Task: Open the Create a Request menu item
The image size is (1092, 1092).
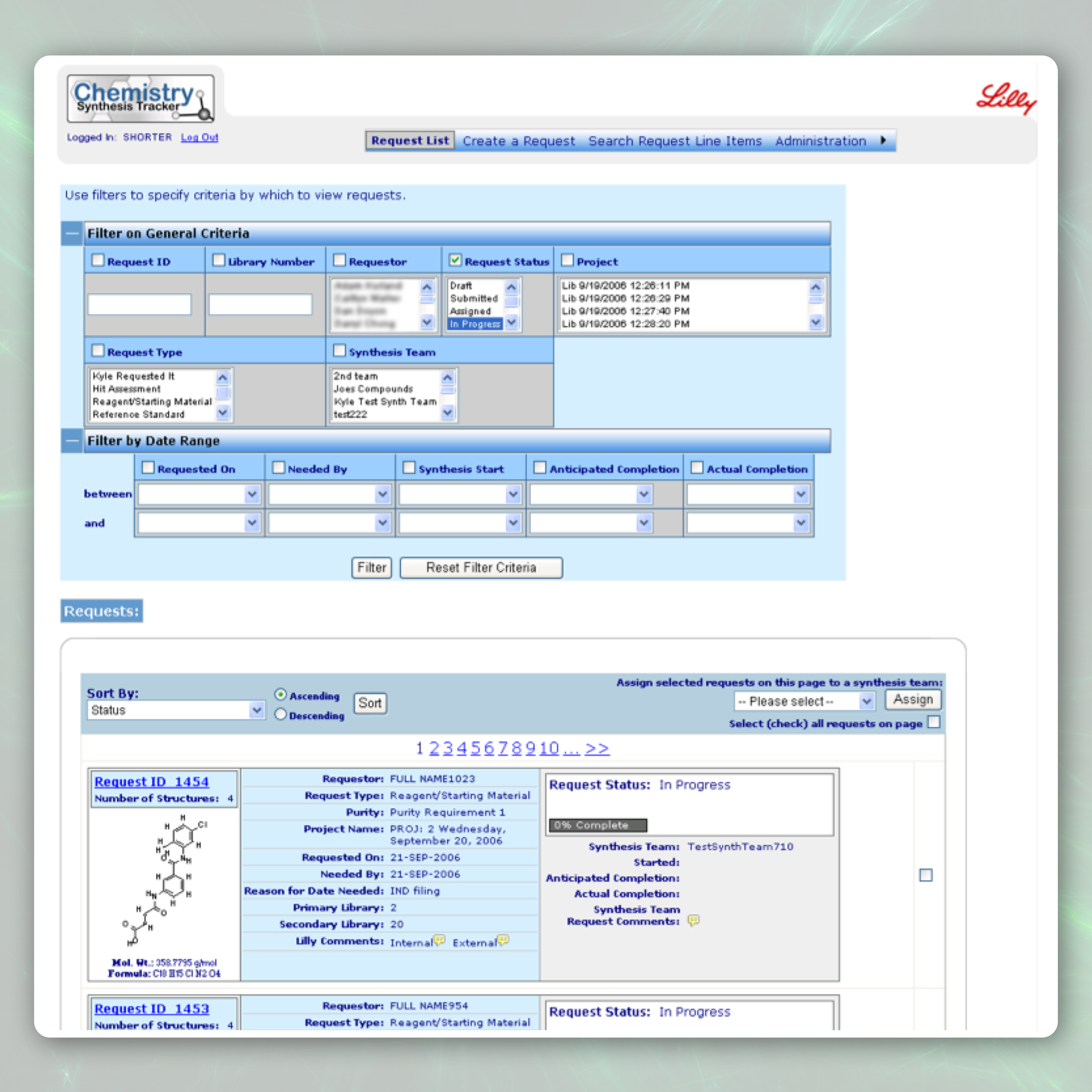Action: [518, 141]
